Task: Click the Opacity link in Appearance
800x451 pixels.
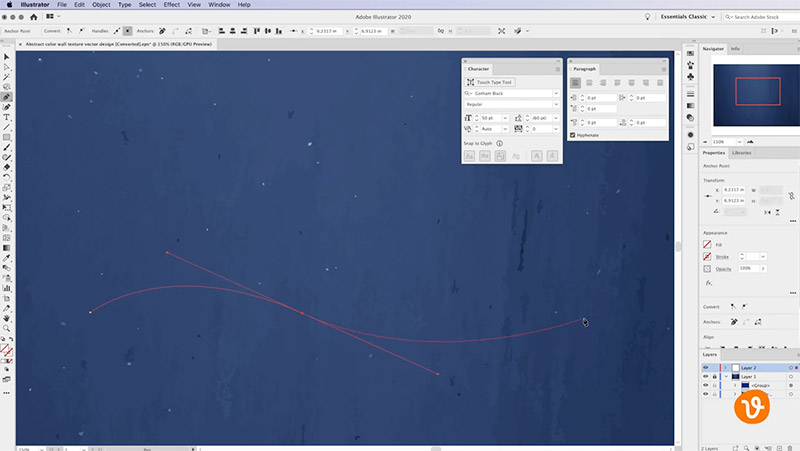Action: point(723,269)
